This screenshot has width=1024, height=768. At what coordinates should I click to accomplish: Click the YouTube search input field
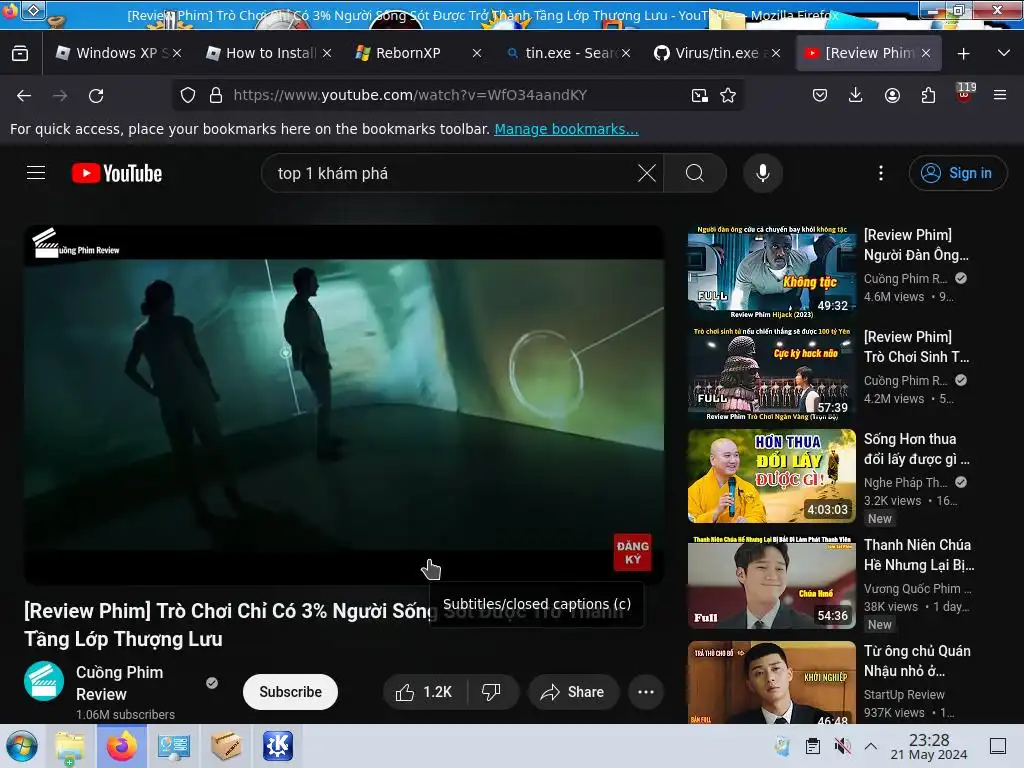pos(451,173)
